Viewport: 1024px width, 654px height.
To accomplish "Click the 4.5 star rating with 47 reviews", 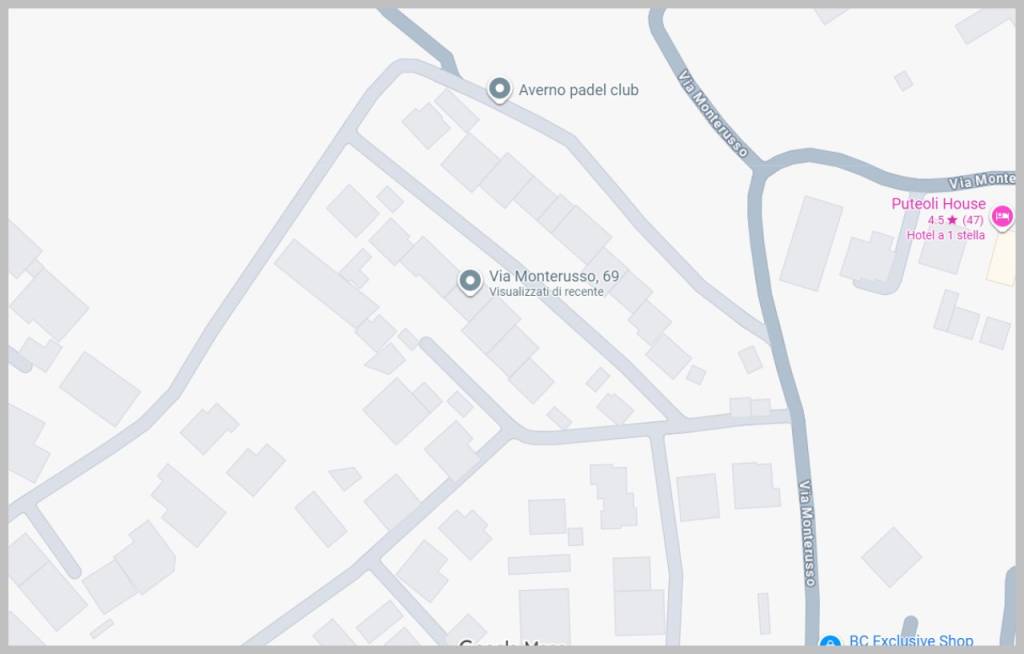I will point(955,220).
